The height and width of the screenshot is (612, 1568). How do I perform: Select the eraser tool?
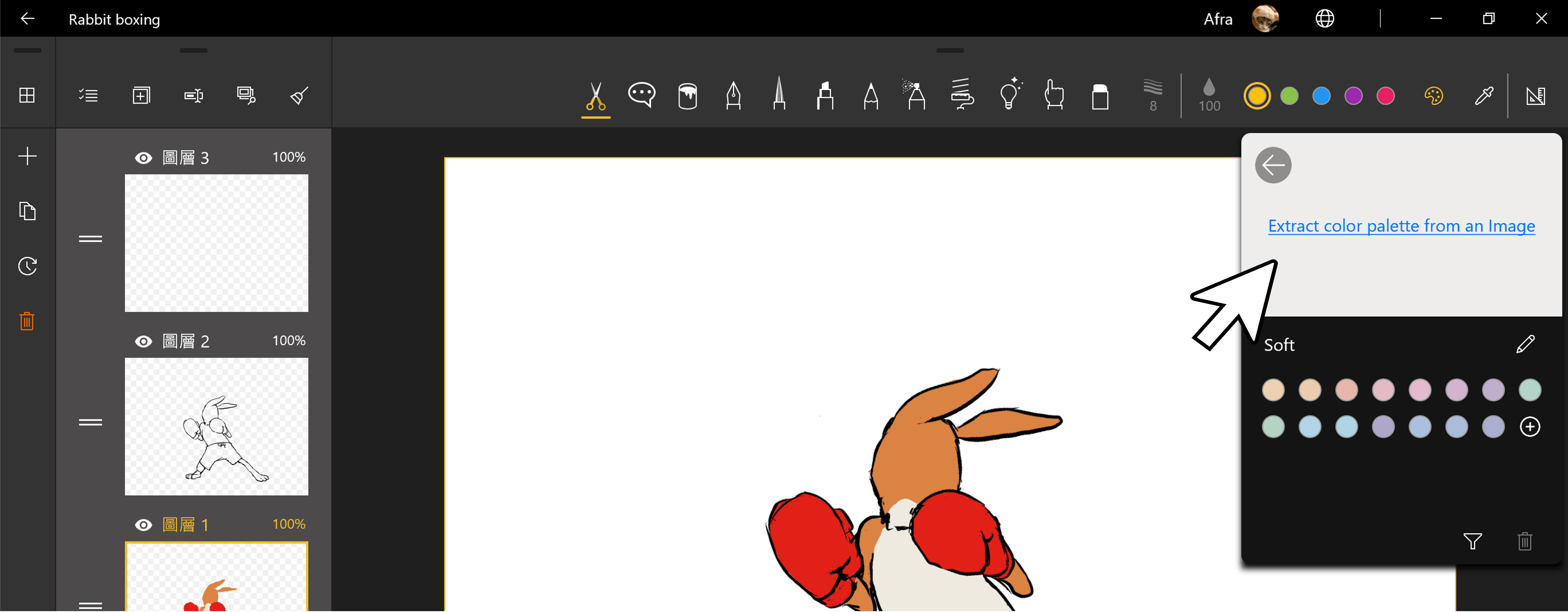click(x=1100, y=96)
